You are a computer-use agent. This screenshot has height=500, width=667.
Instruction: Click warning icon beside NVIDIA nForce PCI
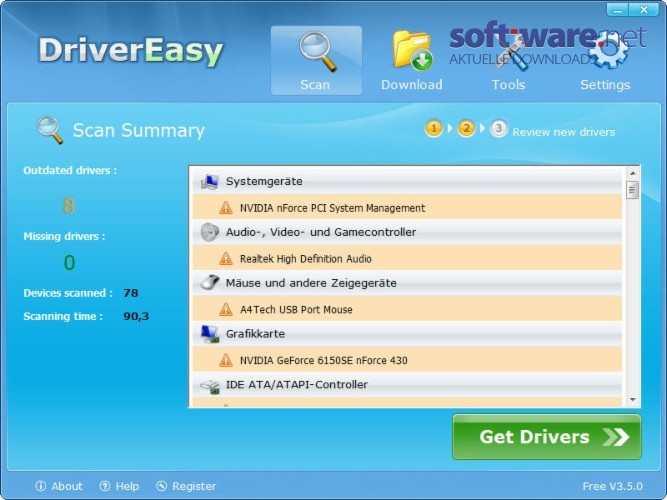(x=226, y=208)
